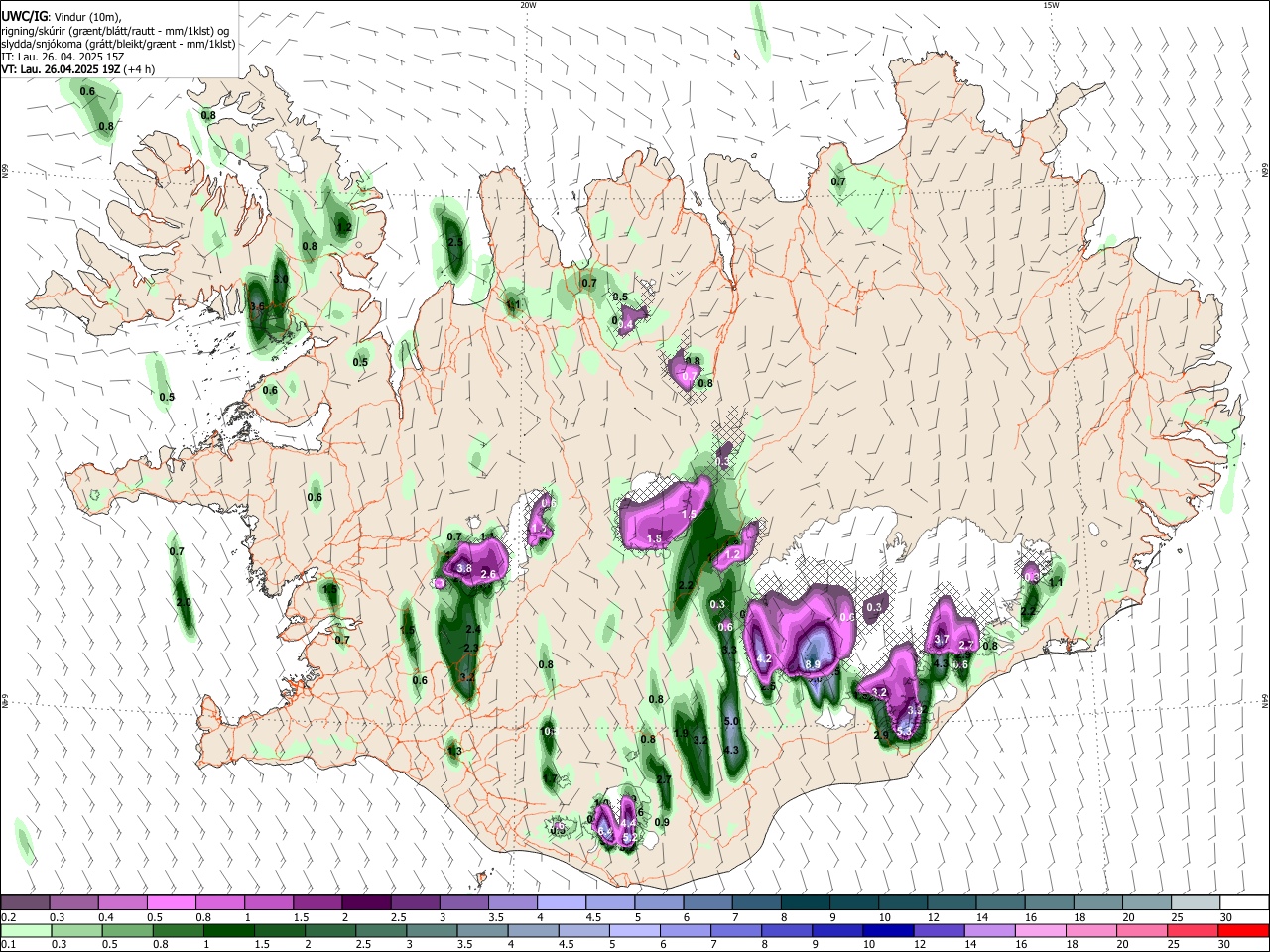Viewport: 1270px width, 952px height.
Task: Click the 'UWC/IG: Vindur (10m)' title text
Action: (62, 17)
